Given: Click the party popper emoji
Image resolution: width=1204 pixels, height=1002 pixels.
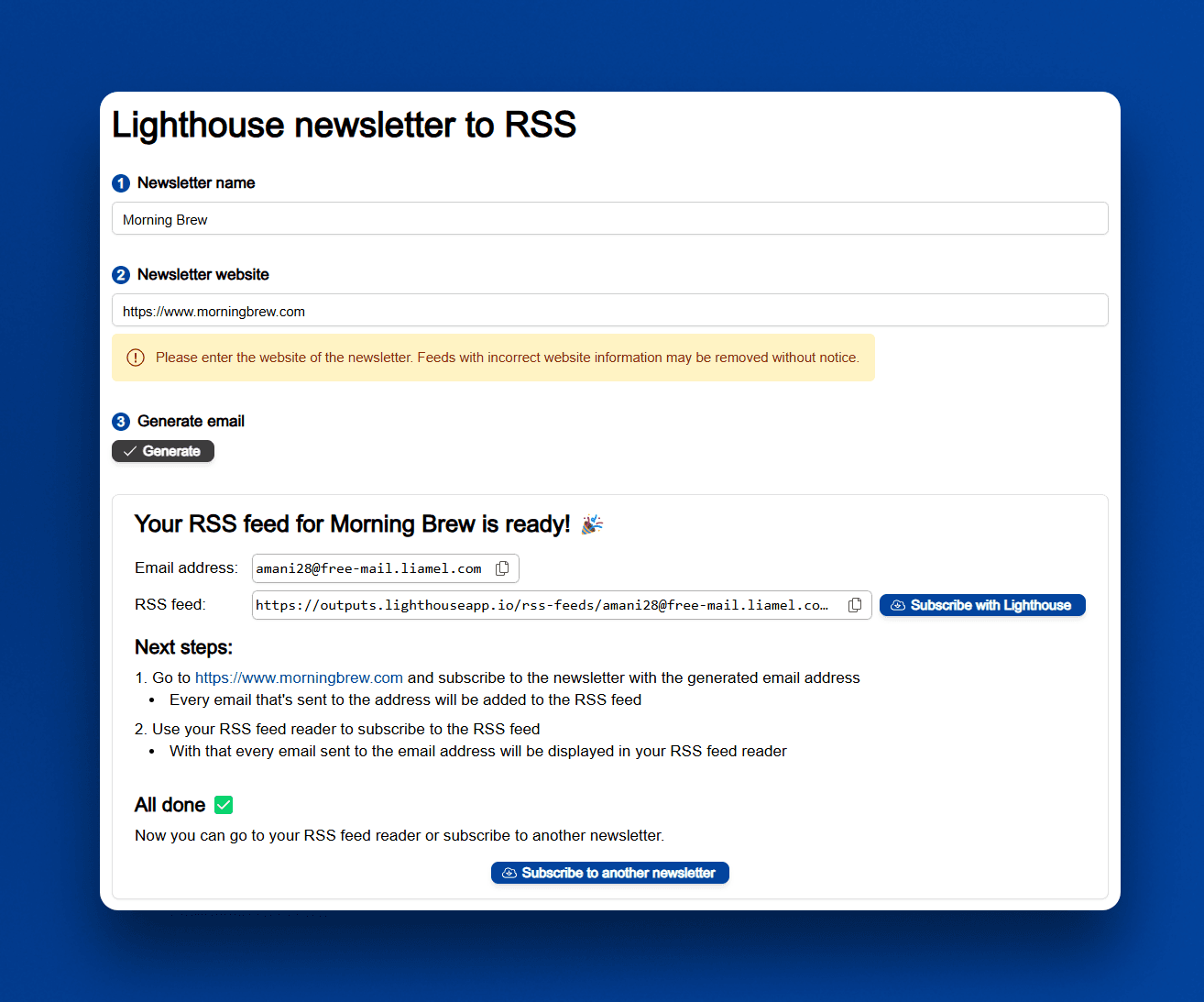Looking at the screenshot, I should point(592,524).
